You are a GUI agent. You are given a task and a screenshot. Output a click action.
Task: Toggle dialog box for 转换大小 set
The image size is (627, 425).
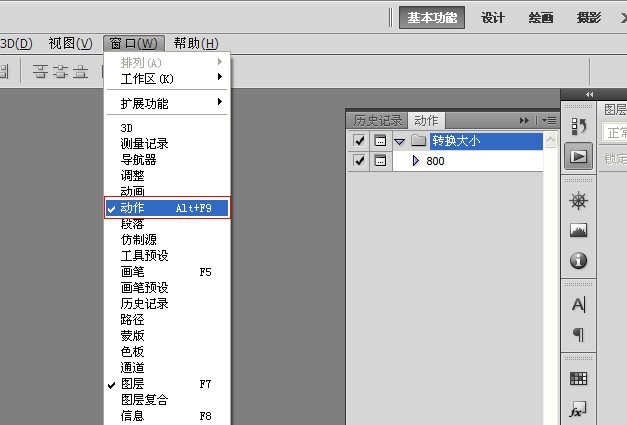point(380,141)
